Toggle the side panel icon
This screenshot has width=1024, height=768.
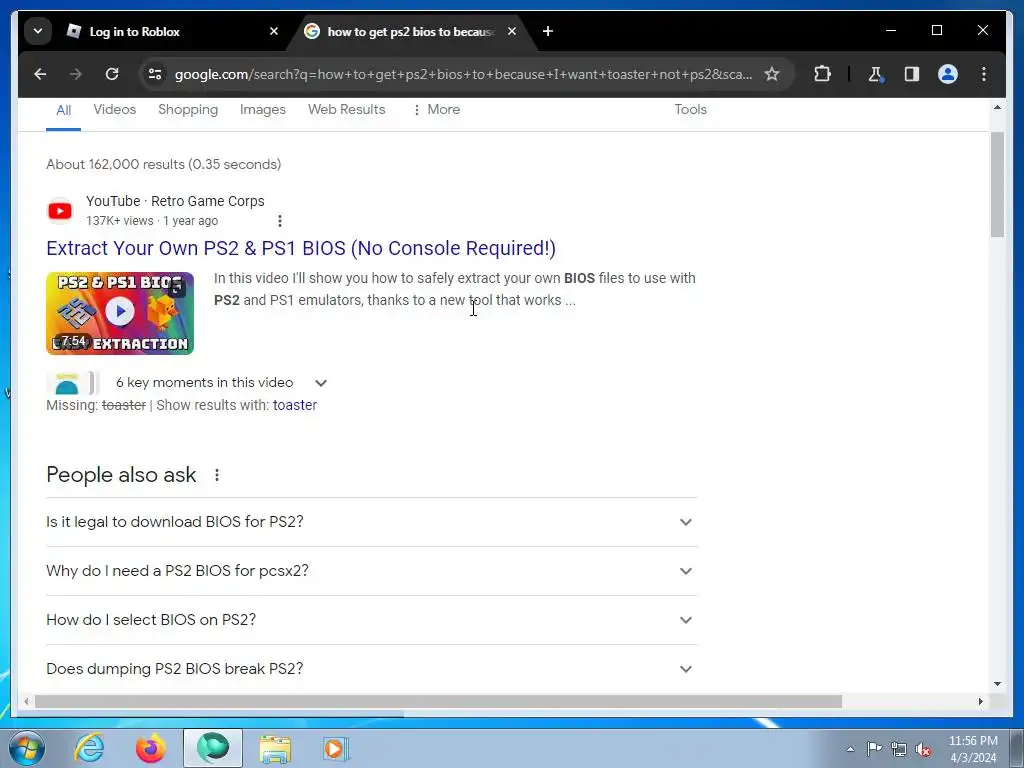(912, 74)
